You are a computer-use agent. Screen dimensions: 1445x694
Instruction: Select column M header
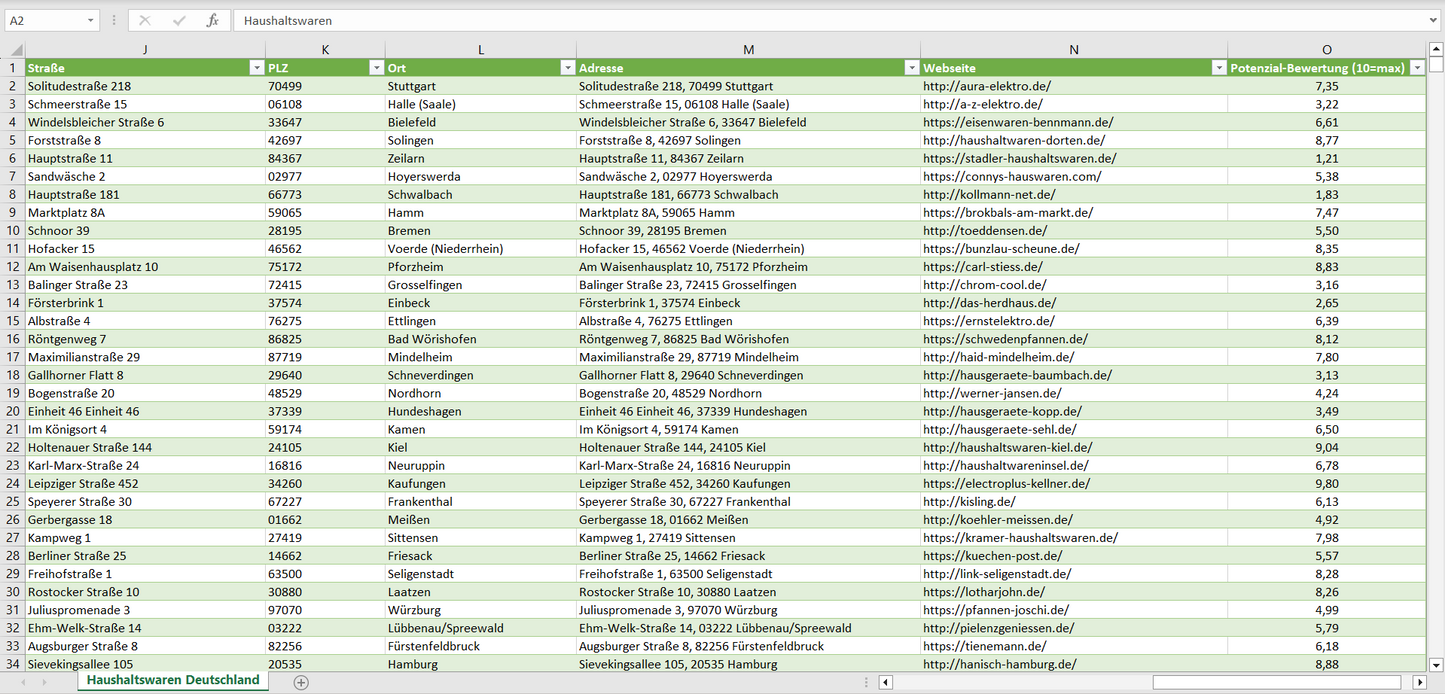pos(748,50)
